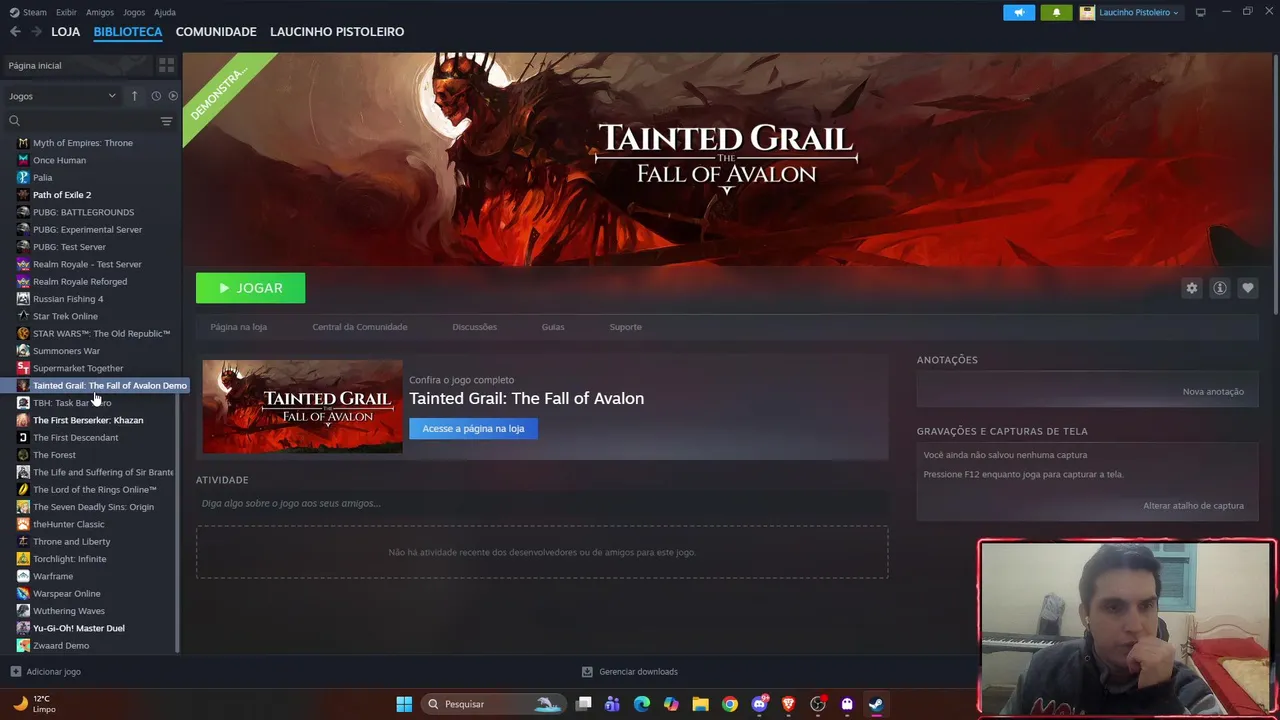Open Discord from the taskbar
Viewport: 1280px width, 720px height.
759,704
